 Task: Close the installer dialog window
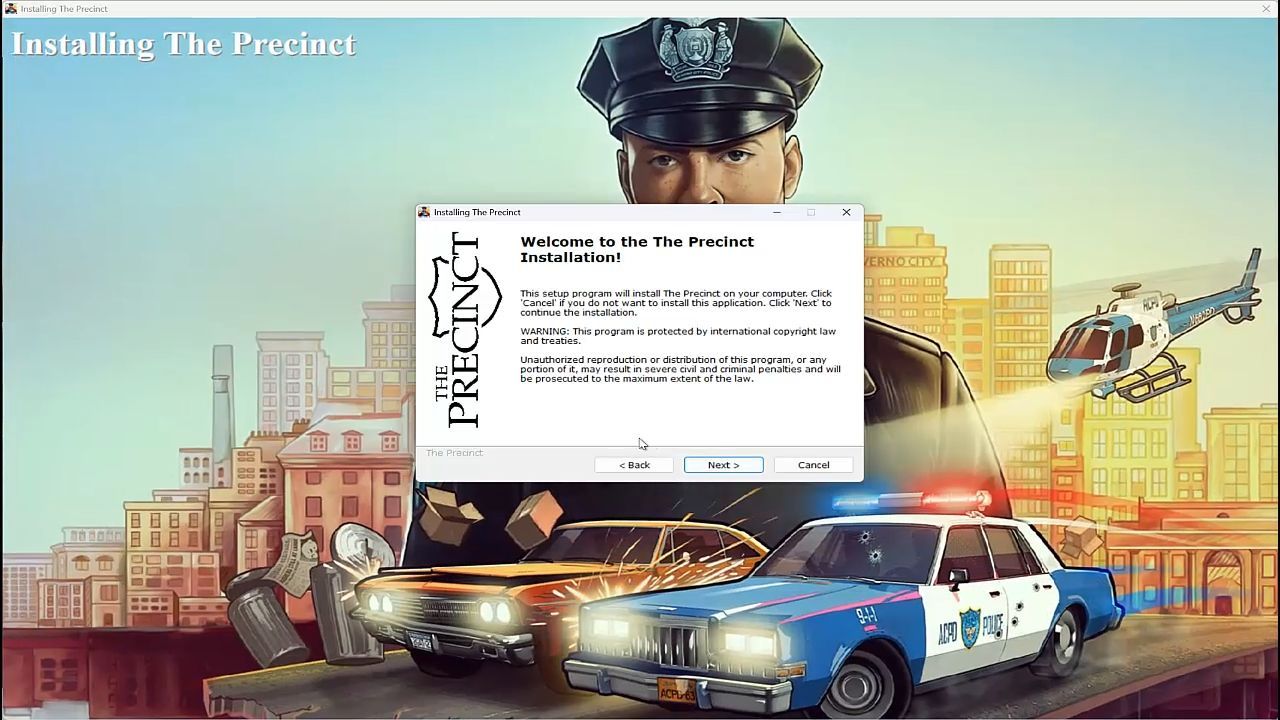846,212
